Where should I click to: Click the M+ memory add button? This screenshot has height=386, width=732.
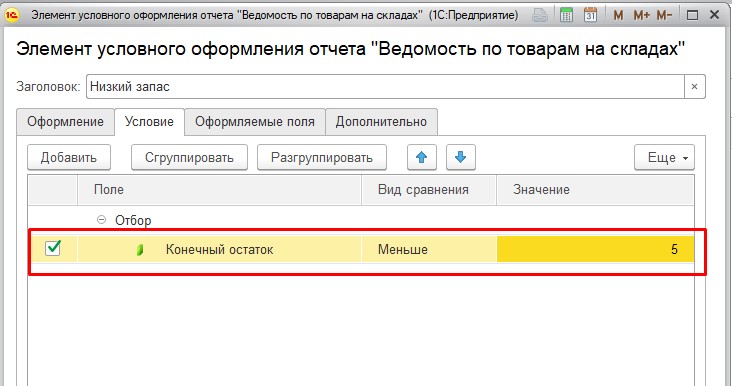click(x=641, y=15)
